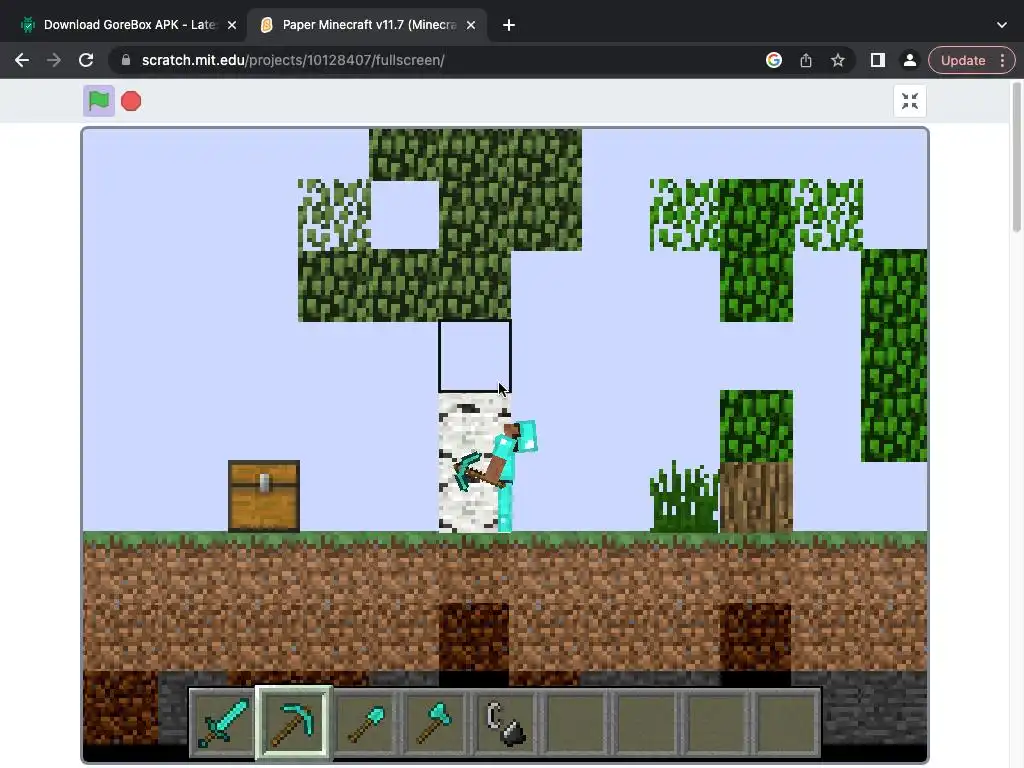1024x768 pixels.
Task: Reload the page with the refresh icon
Action: click(86, 60)
